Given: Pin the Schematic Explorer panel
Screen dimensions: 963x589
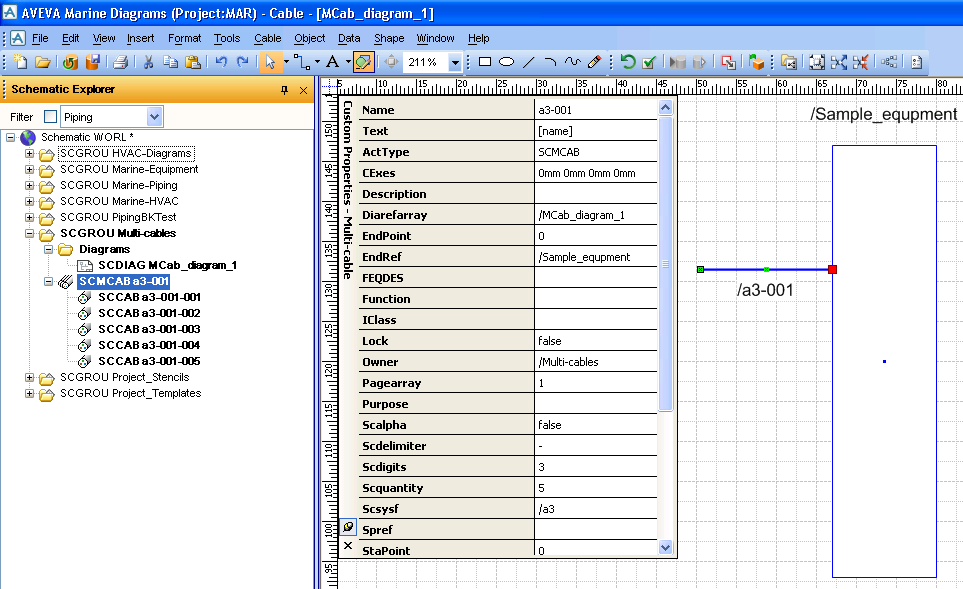Looking at the screenshot, I should (x=284, y=90).
